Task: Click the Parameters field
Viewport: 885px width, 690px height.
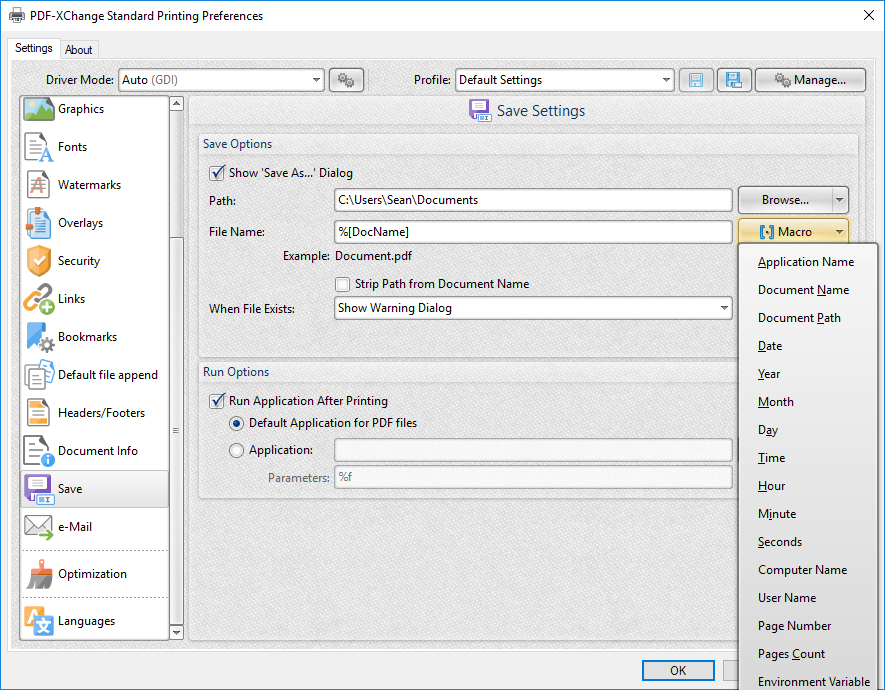Action: [533, 477]
